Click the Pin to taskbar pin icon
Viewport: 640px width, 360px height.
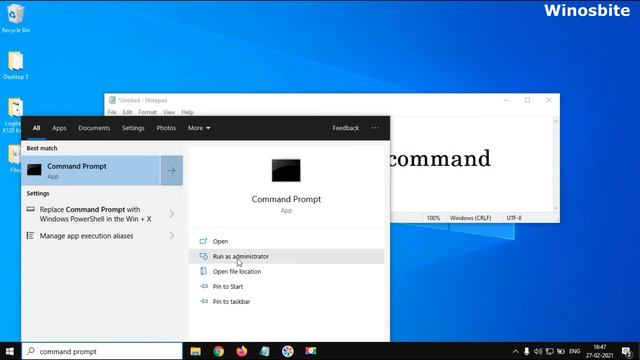pyautogui.click(x=204, y=301)
